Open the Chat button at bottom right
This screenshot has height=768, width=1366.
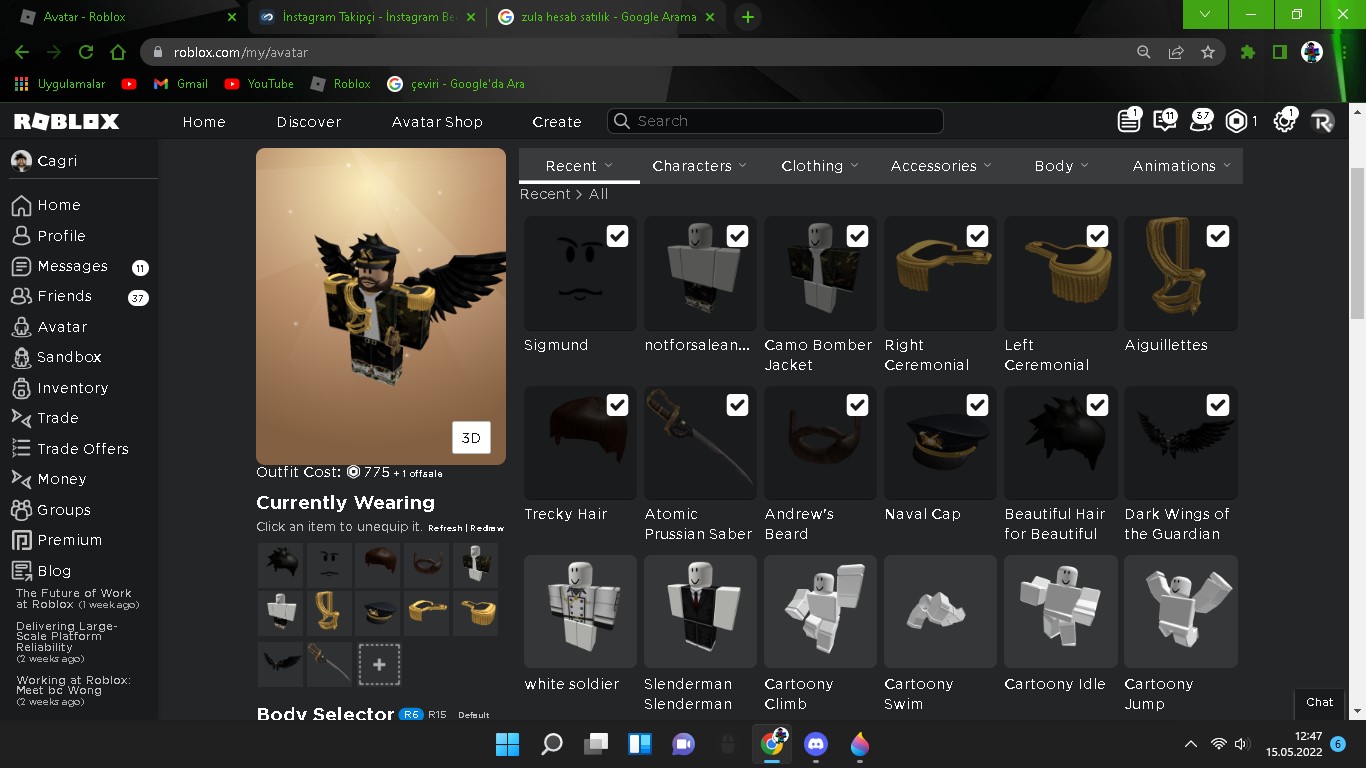click(x=1320, y=702)
